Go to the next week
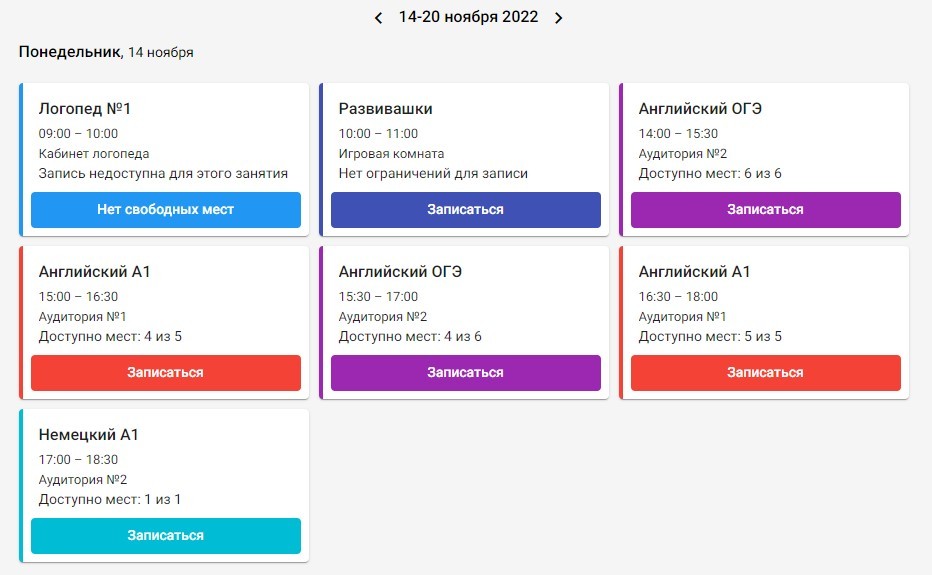Screen dimensions: 932x575 click(559, 18)
